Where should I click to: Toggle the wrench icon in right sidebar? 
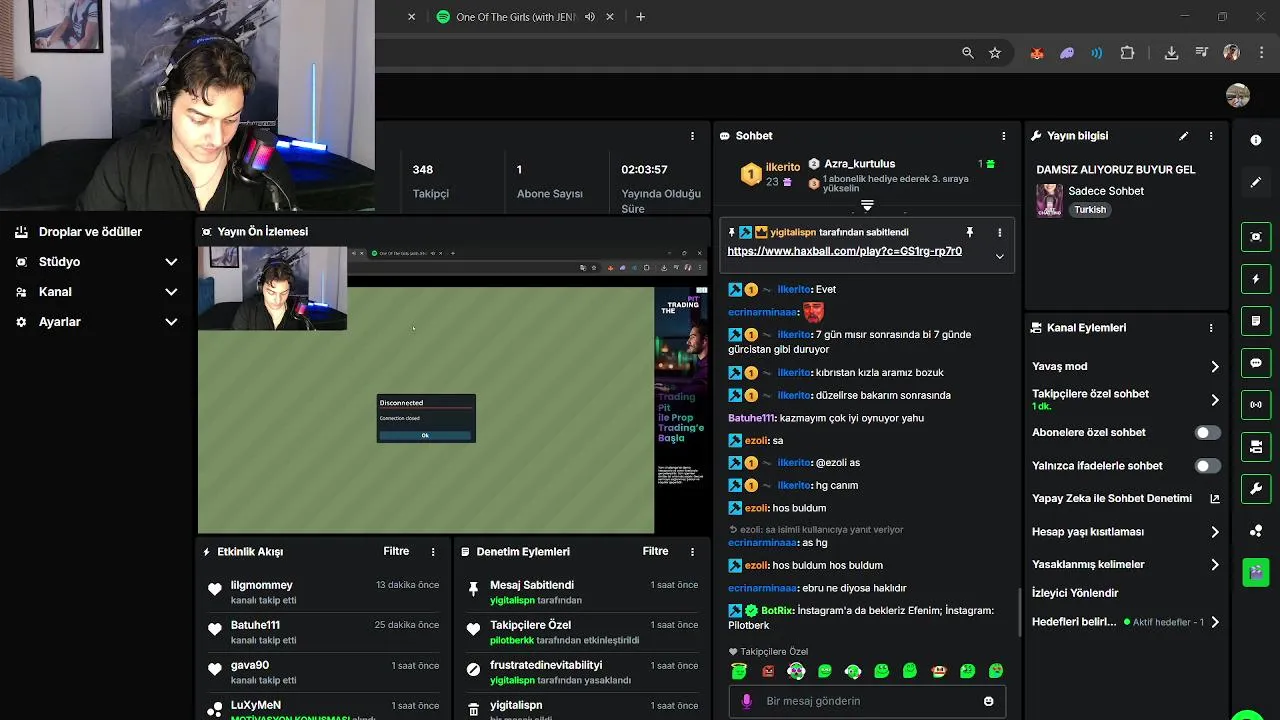[1256, 489]
